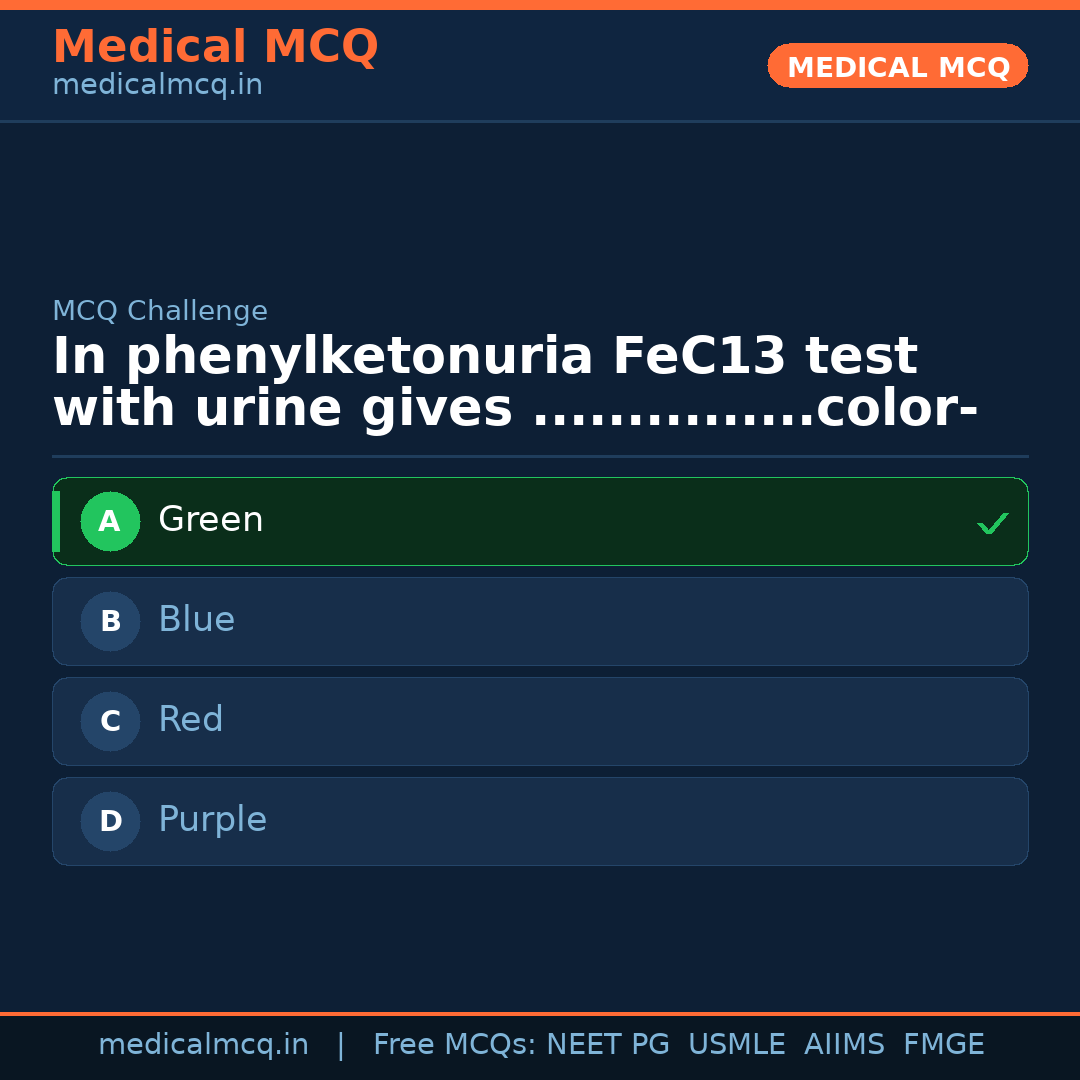Choose the "Blue" answer option

coord(197,620)
